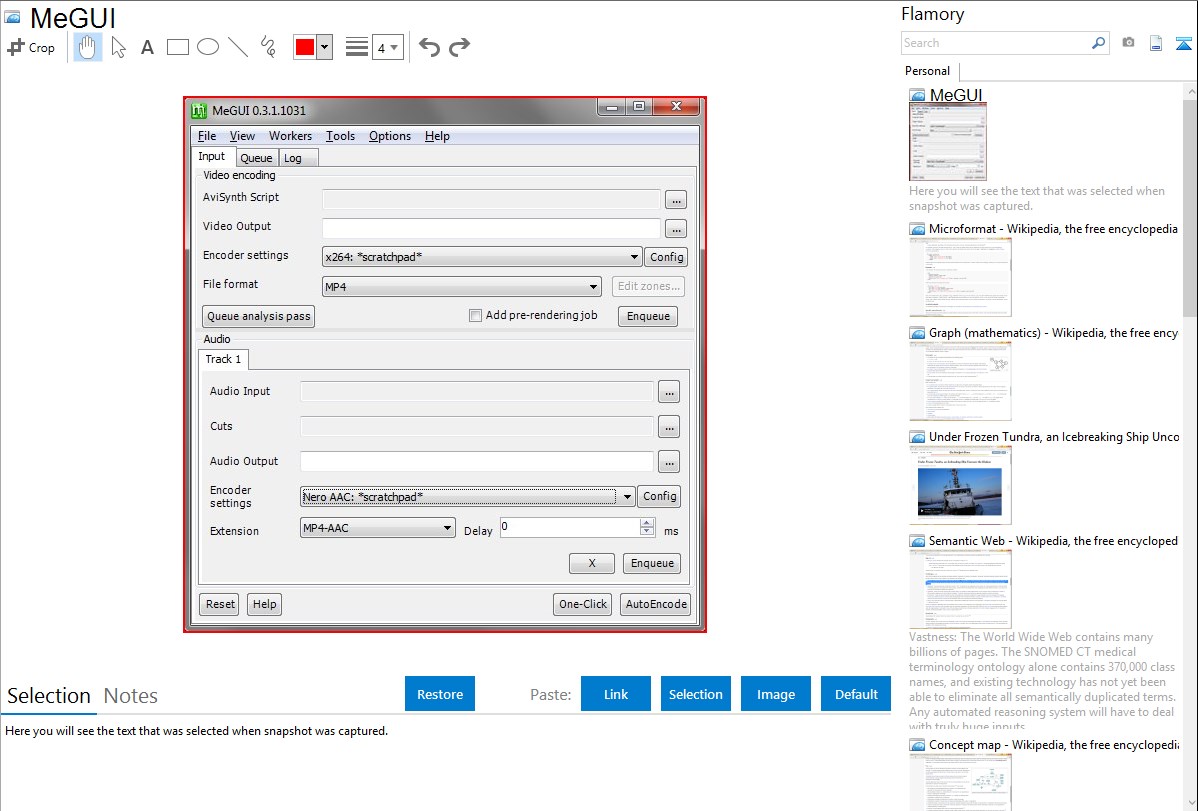Select the straight line tool
This screenshot has width=1198, height=811.
238,47
